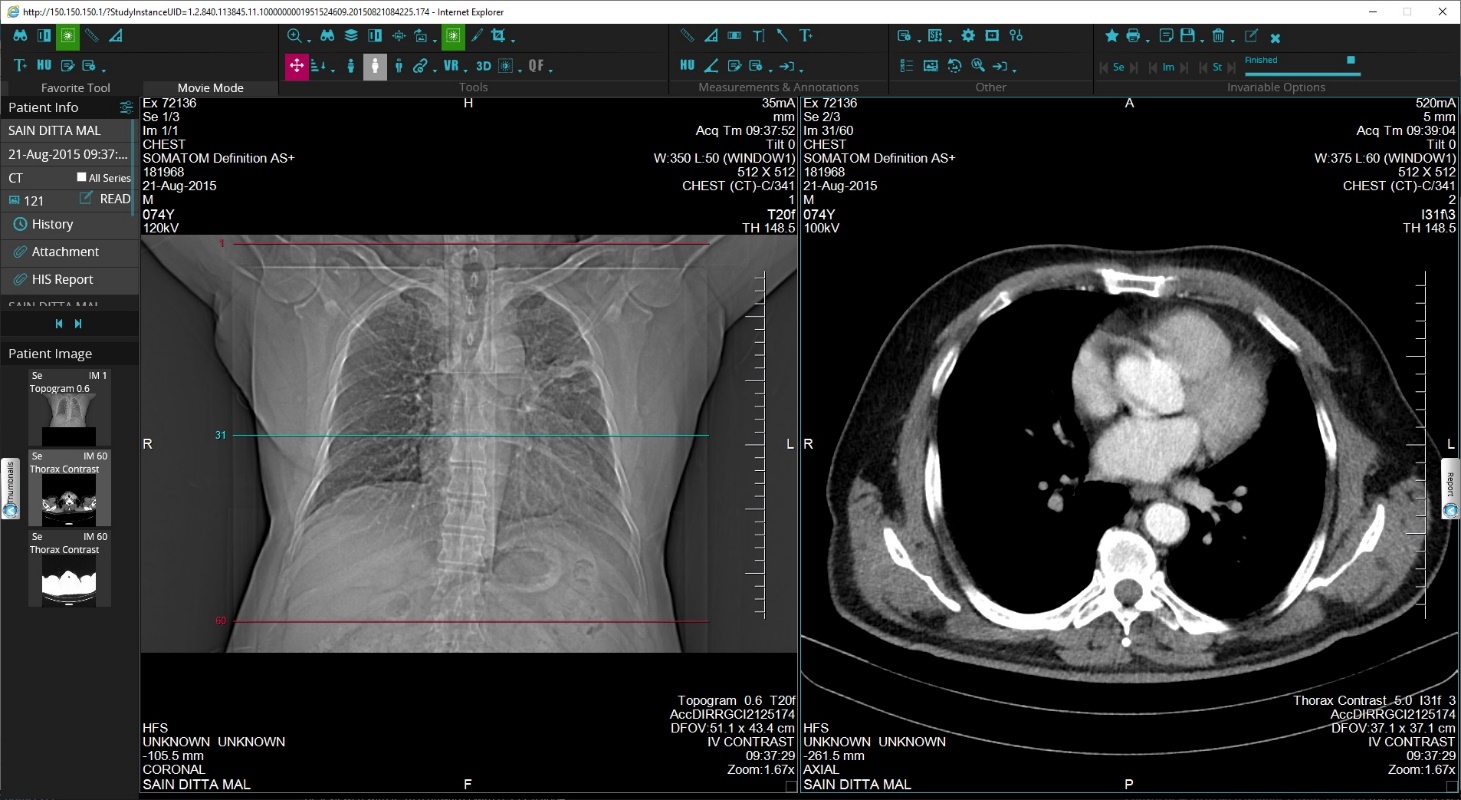
Task: Select the Topogram 0.6 thumbnail
Action: point(69,408)
